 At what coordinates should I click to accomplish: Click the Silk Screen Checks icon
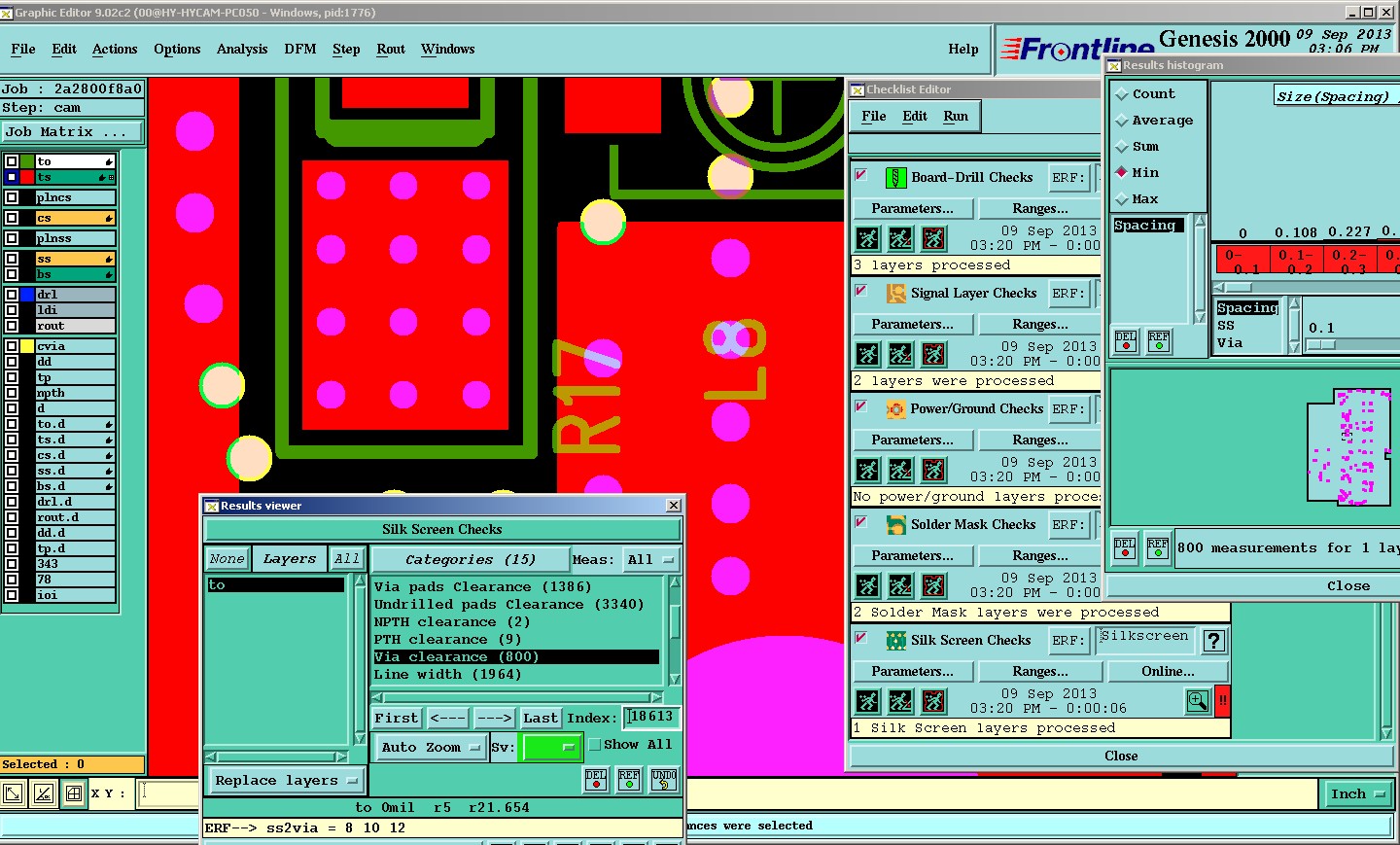pos(895,640)
